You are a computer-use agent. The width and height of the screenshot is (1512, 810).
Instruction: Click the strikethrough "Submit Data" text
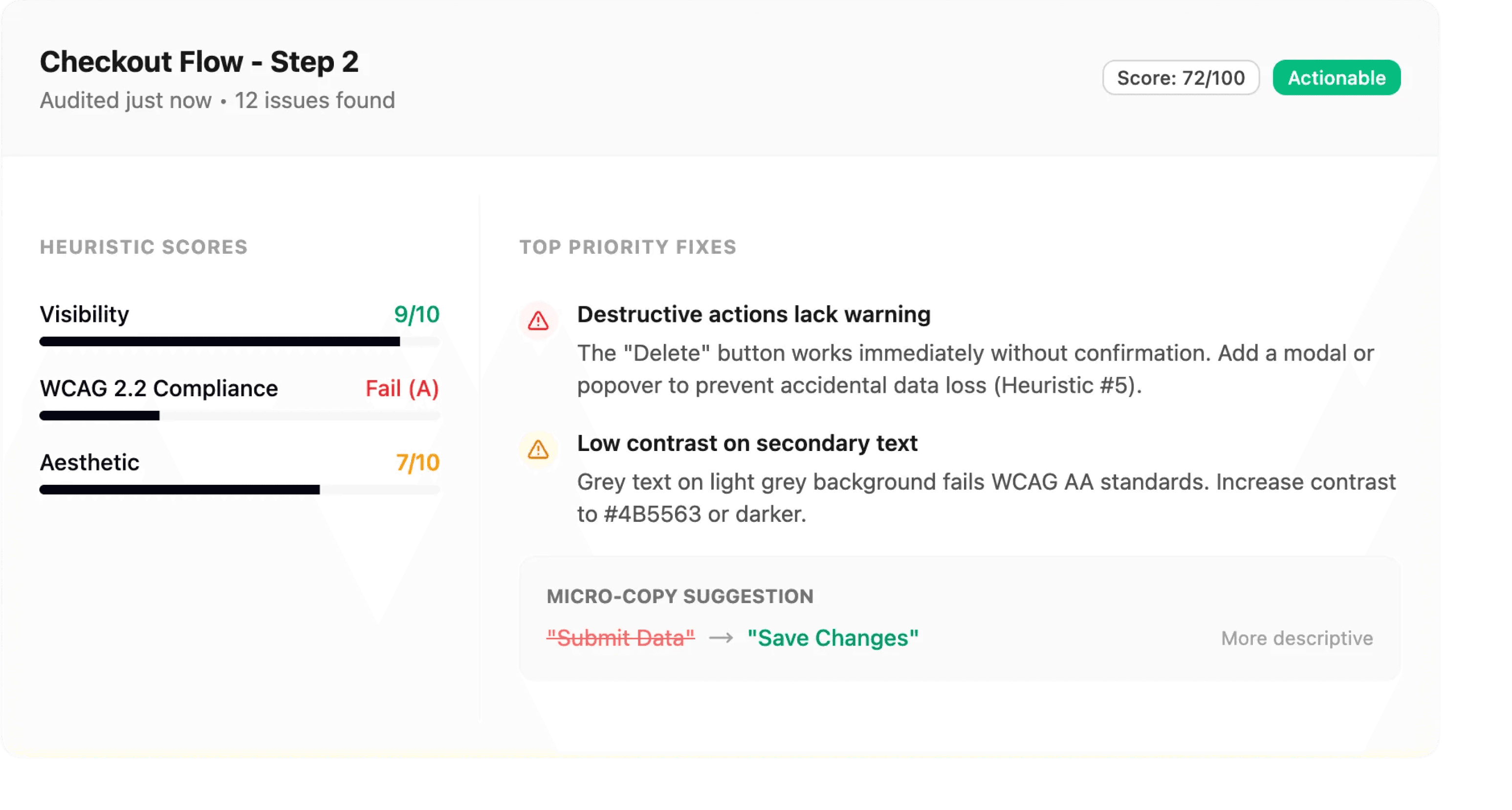coord(620,638)
